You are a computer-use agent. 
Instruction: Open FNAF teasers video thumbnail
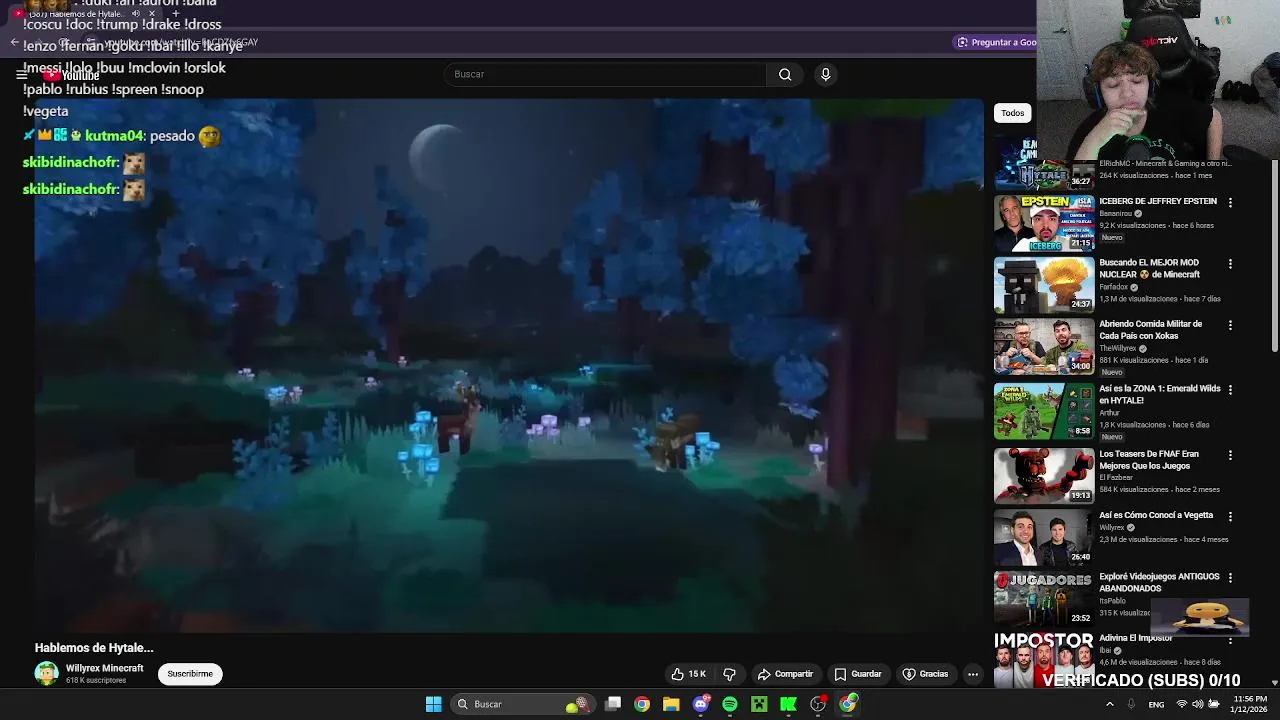1044,475
